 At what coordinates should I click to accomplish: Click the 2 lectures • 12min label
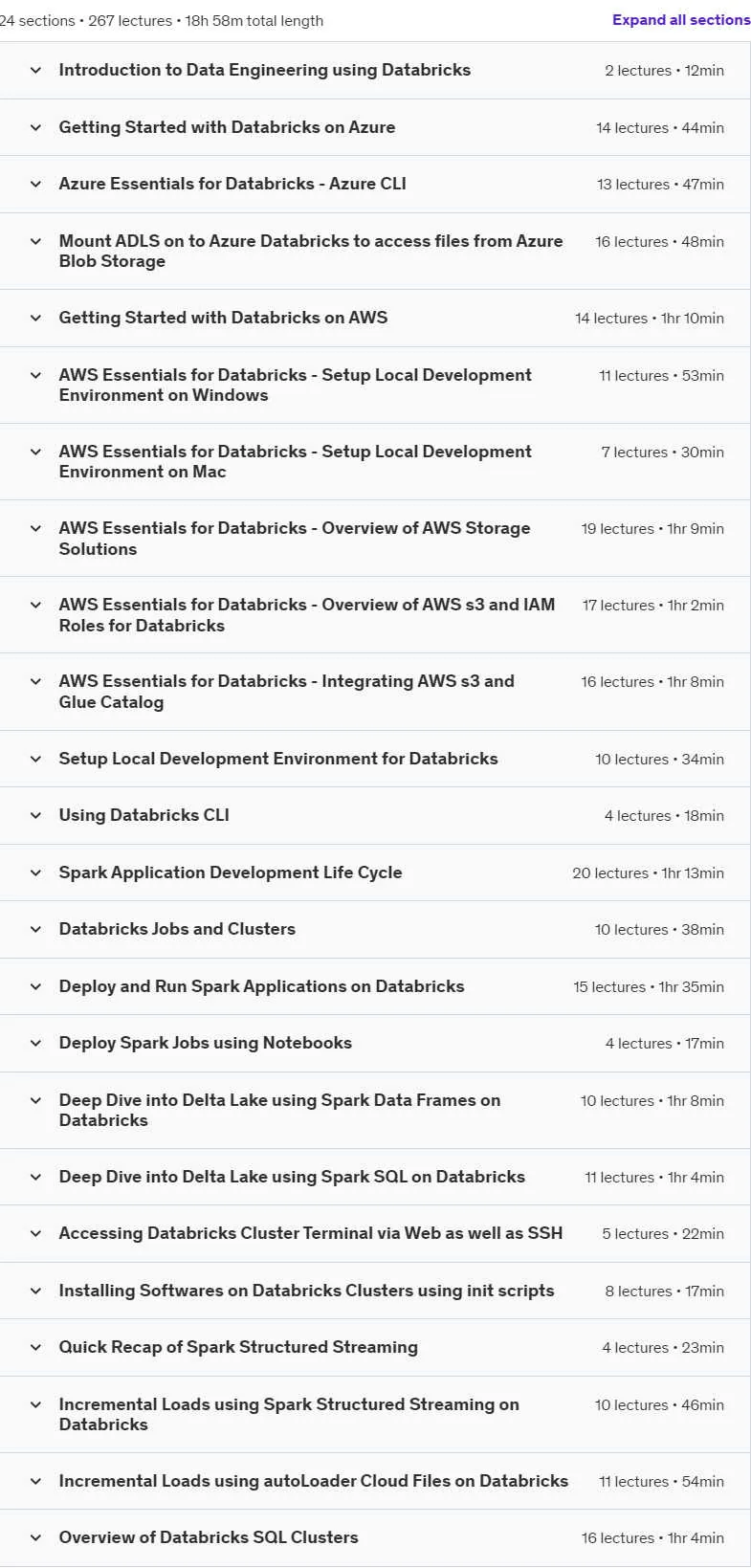664,71
